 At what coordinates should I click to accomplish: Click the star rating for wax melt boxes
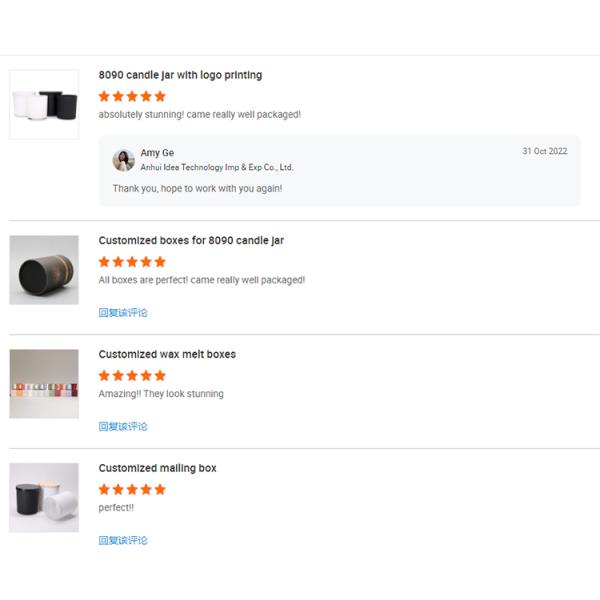[132, 376]
